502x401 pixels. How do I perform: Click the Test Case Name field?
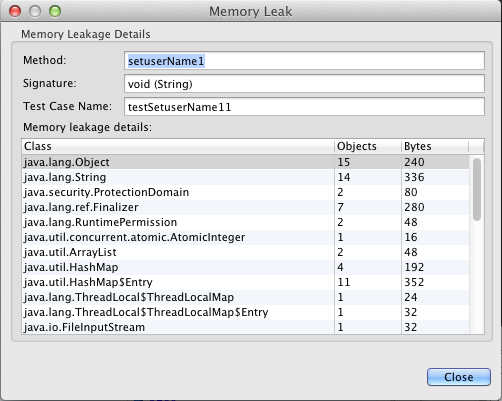coord(304,107)
